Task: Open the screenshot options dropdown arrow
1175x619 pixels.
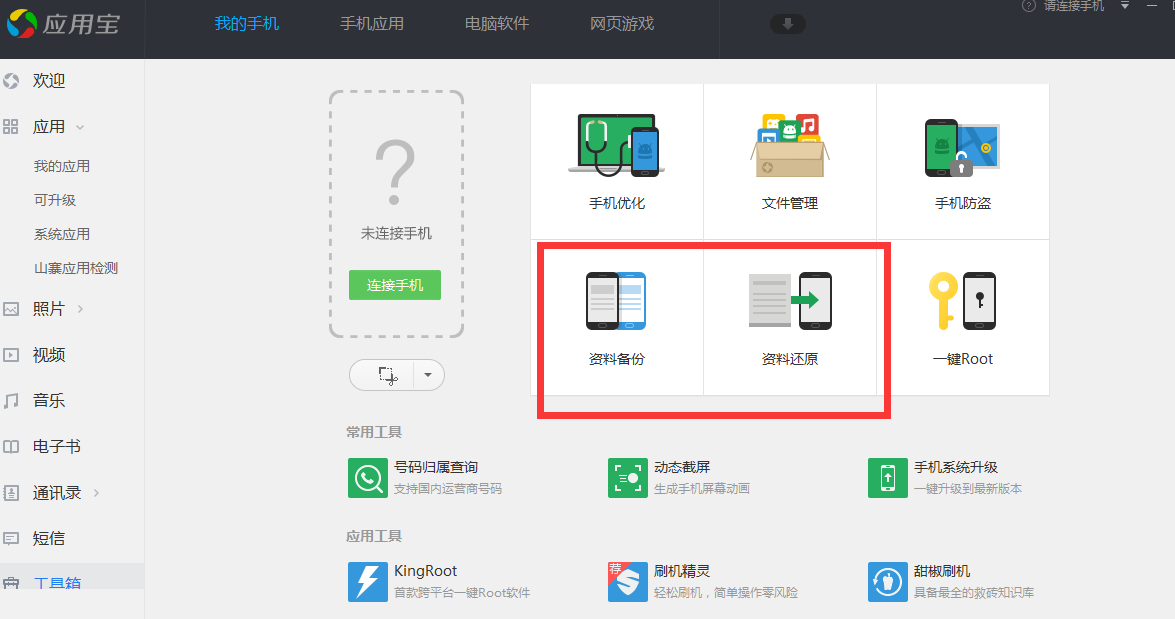Action: click(x=428, y=375)
